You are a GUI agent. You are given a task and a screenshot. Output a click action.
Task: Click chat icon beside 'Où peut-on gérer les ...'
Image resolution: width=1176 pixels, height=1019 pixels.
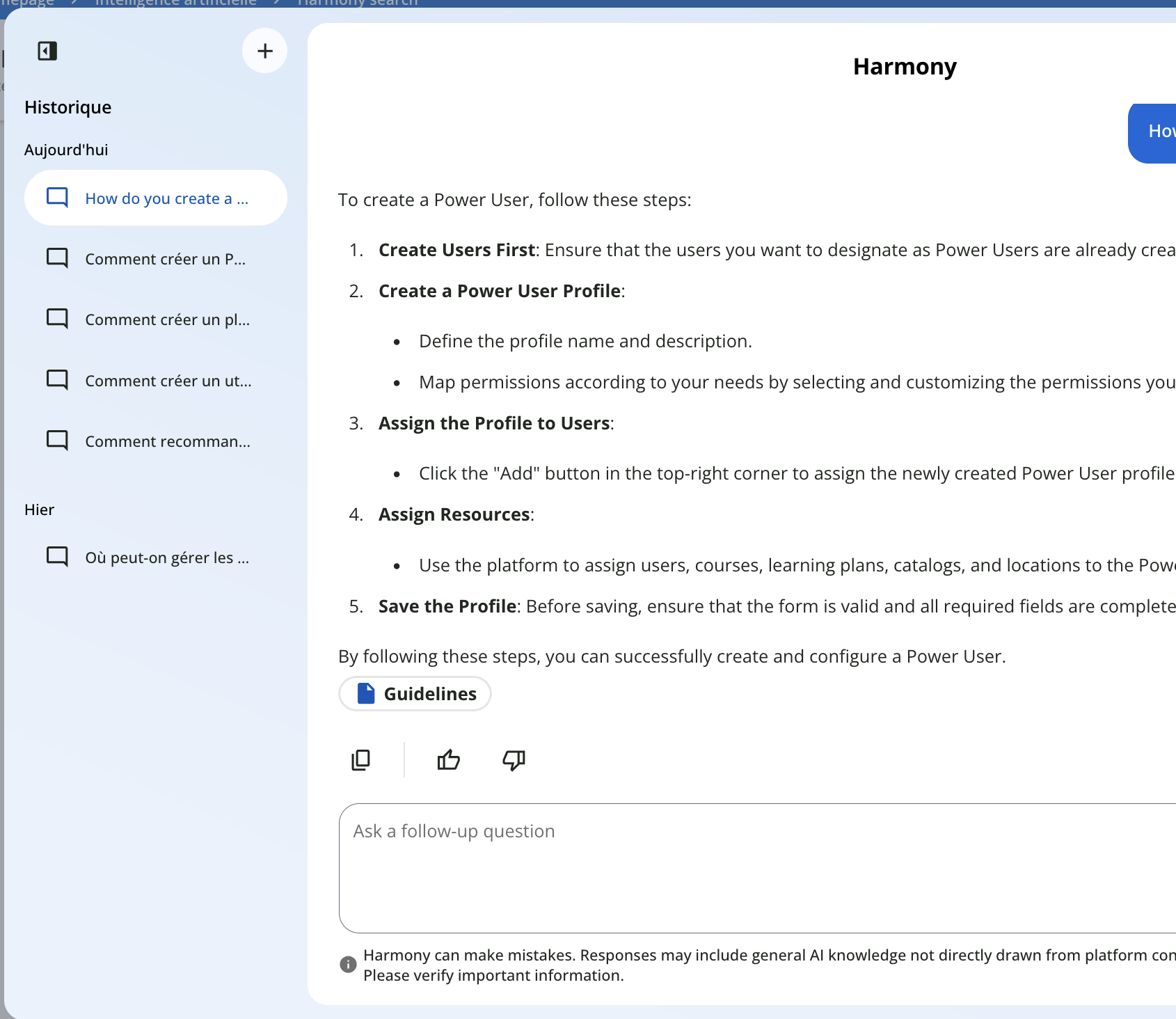(57, 557)
